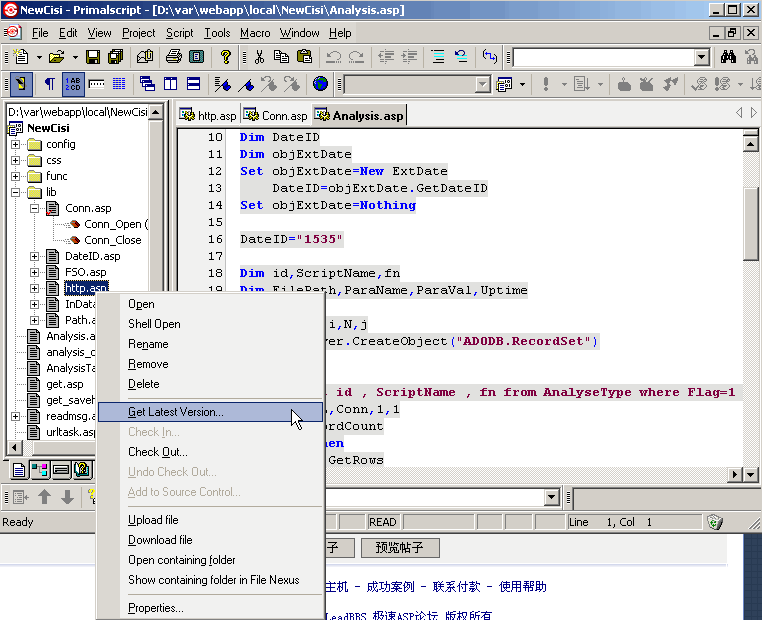Click the ruler toggle icon

point(96,84)
